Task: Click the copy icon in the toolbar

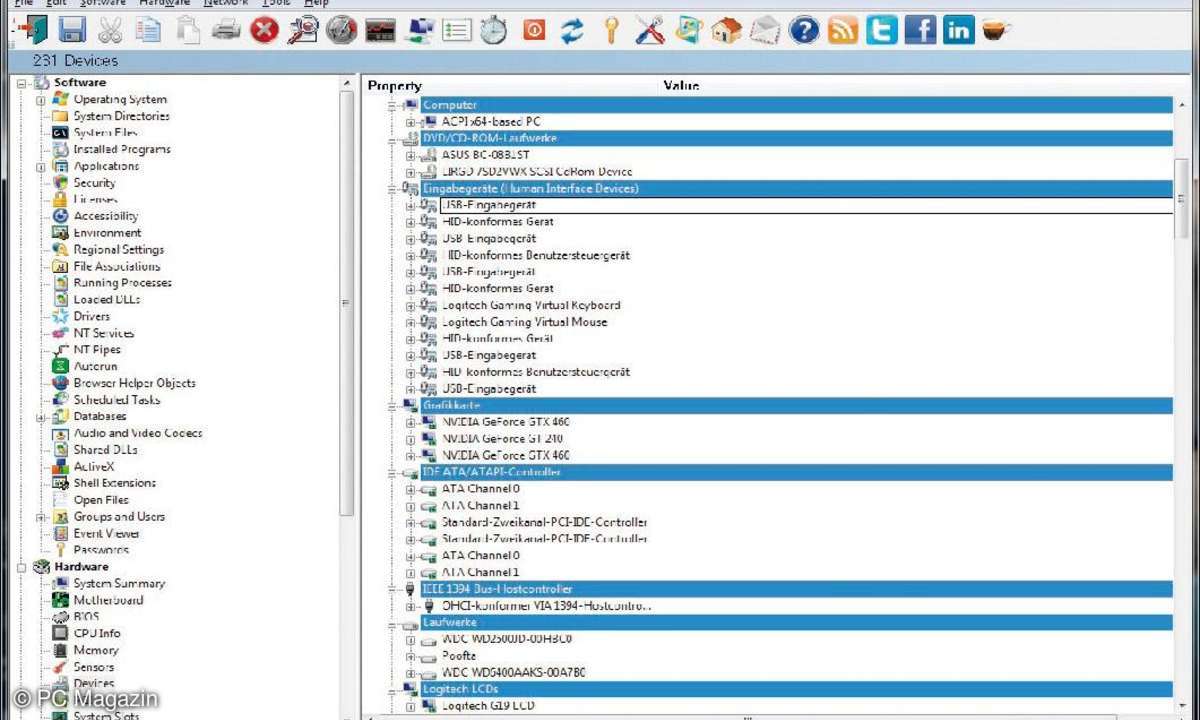Action: coord(148,30)
